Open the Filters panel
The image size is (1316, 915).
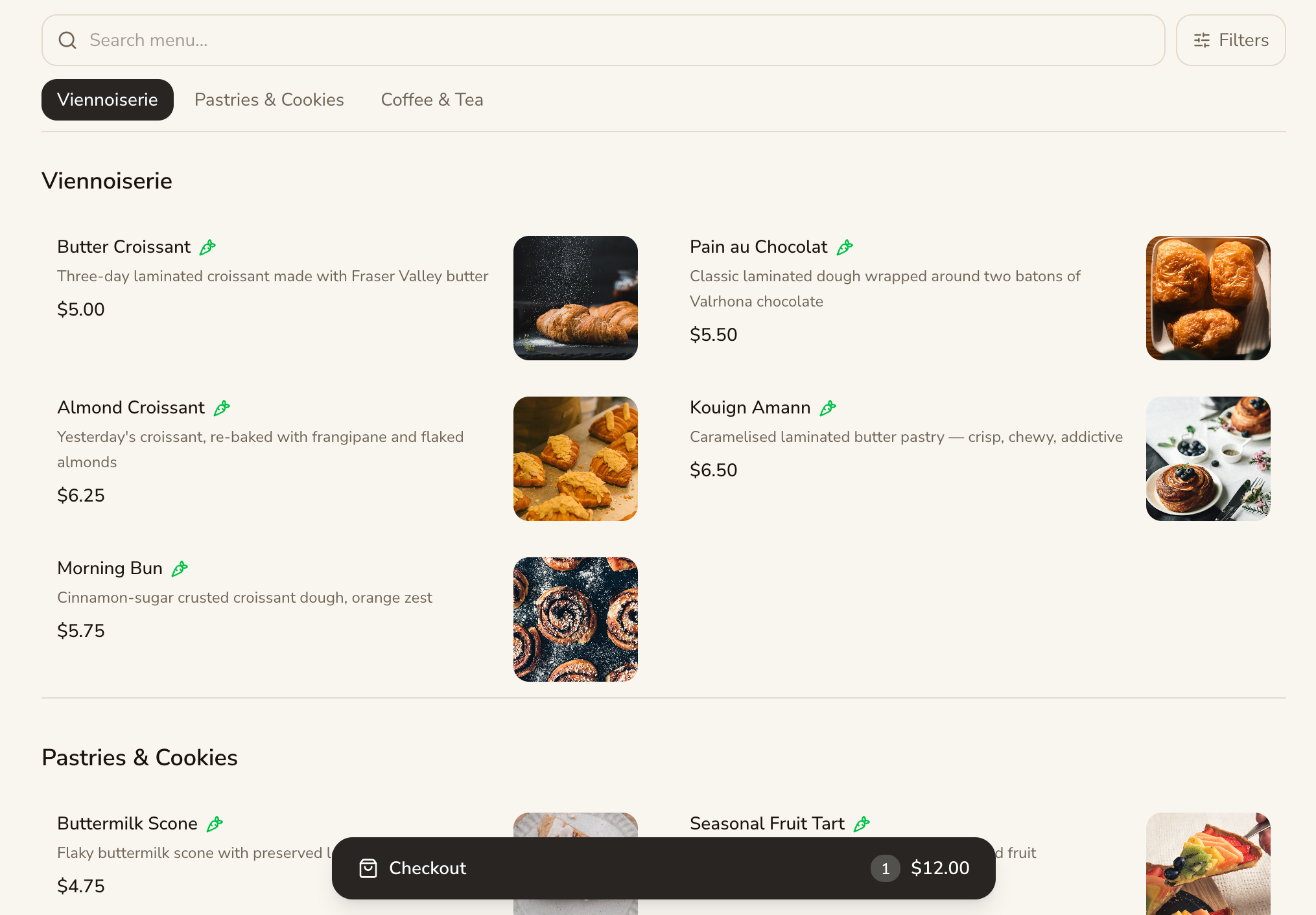[1230, 40]
